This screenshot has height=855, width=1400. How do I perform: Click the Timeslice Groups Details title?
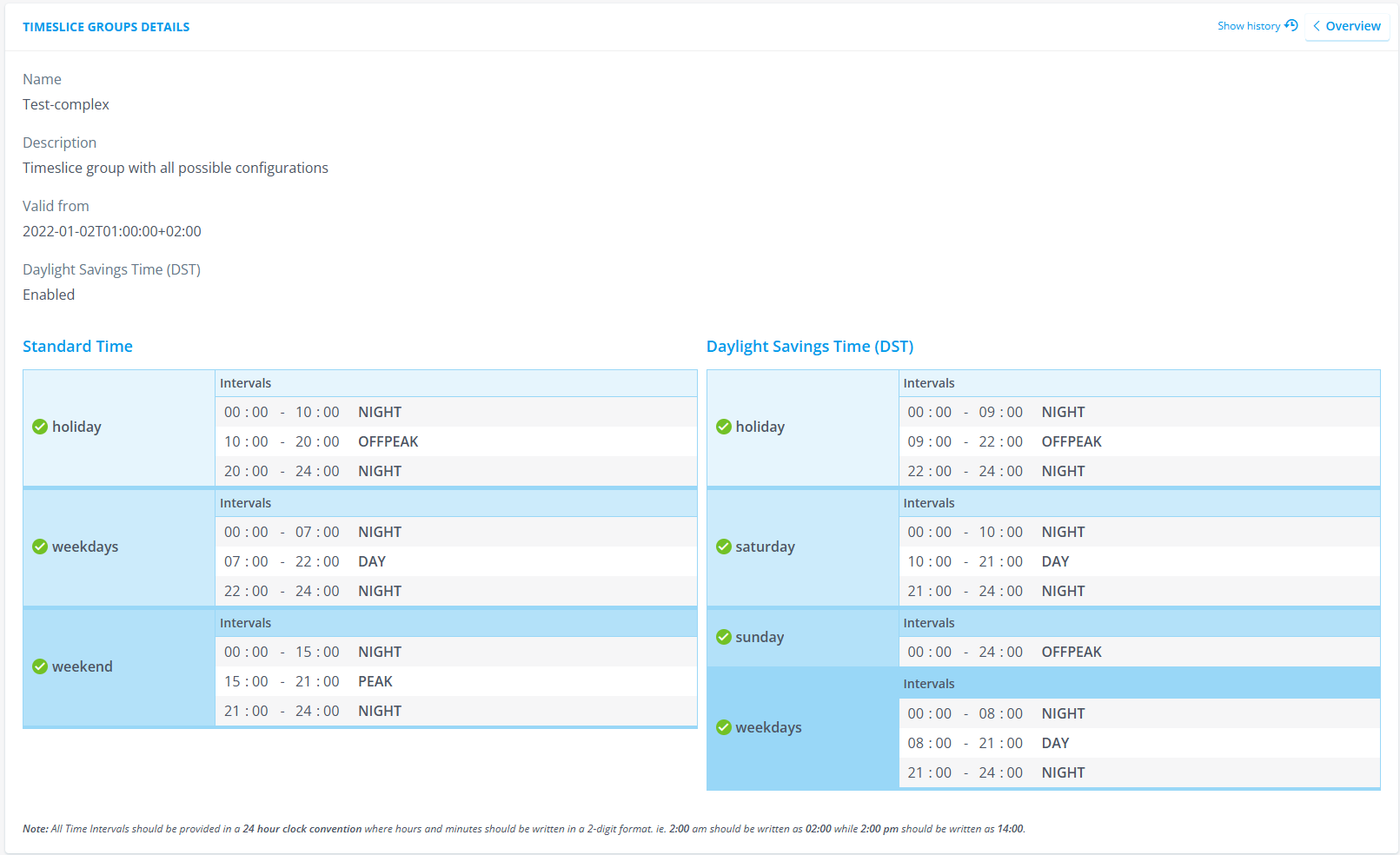[x=106, y=27]
